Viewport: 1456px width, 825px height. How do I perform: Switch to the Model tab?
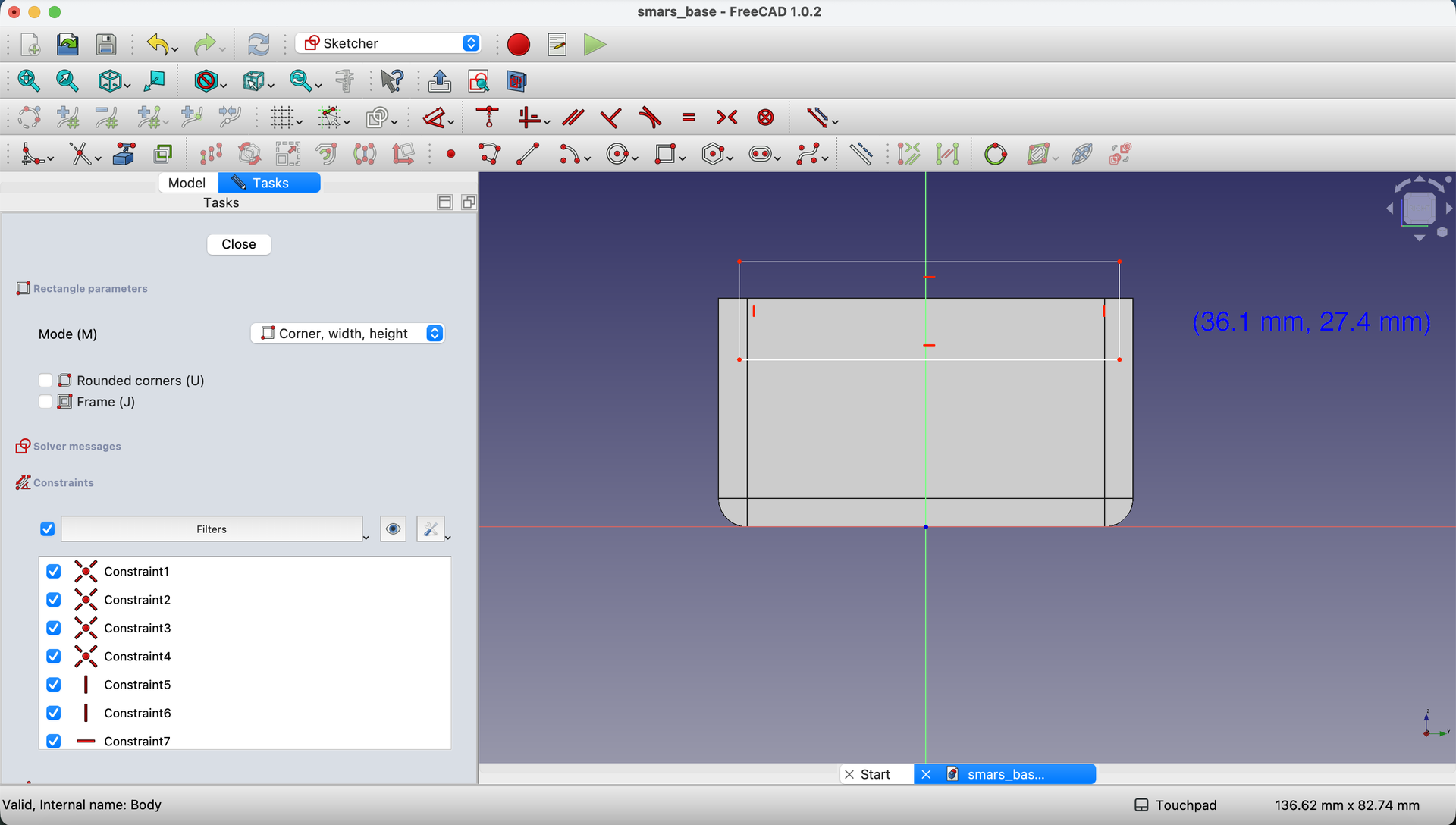click(187, 183)
